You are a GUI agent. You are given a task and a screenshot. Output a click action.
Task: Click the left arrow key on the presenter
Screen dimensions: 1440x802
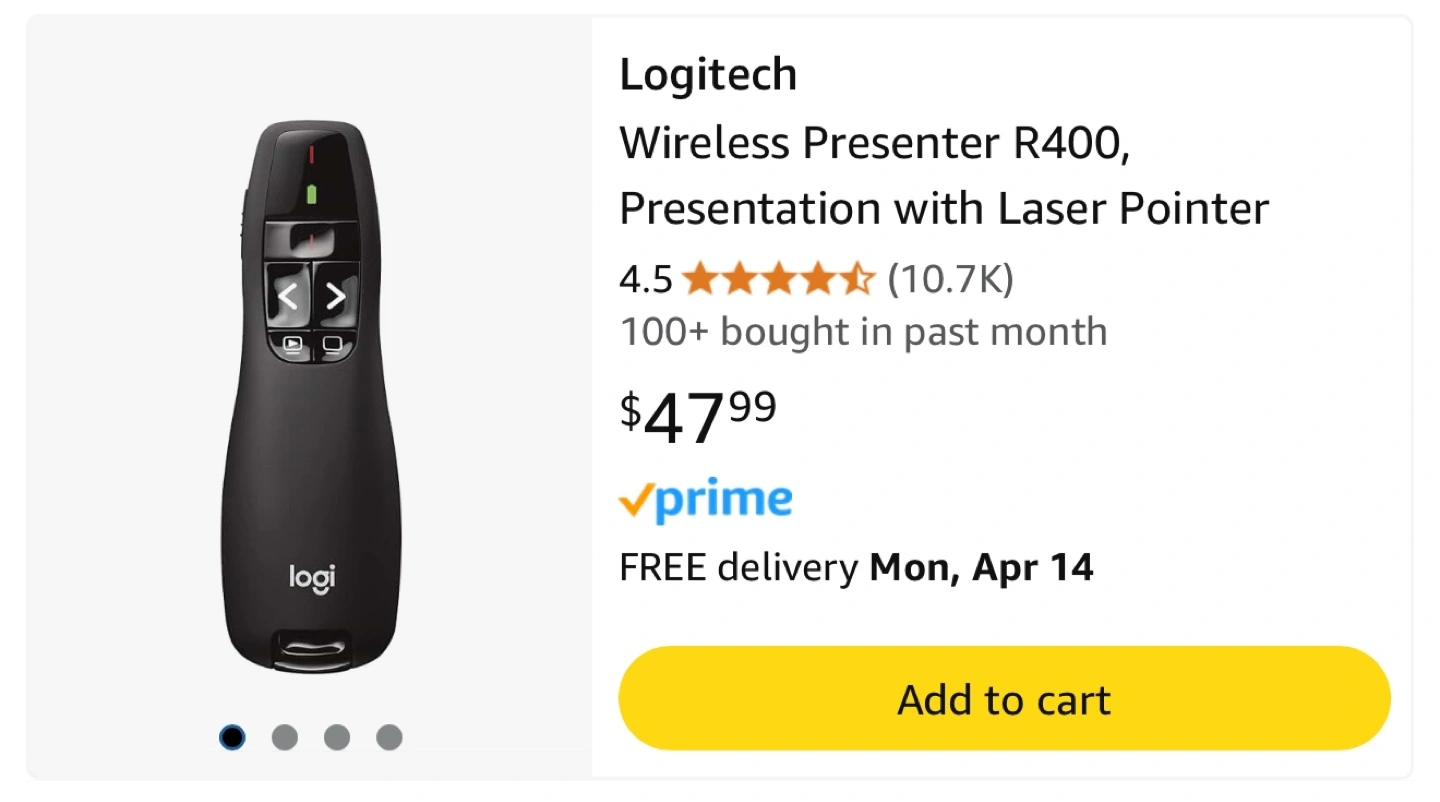(288, 296)
